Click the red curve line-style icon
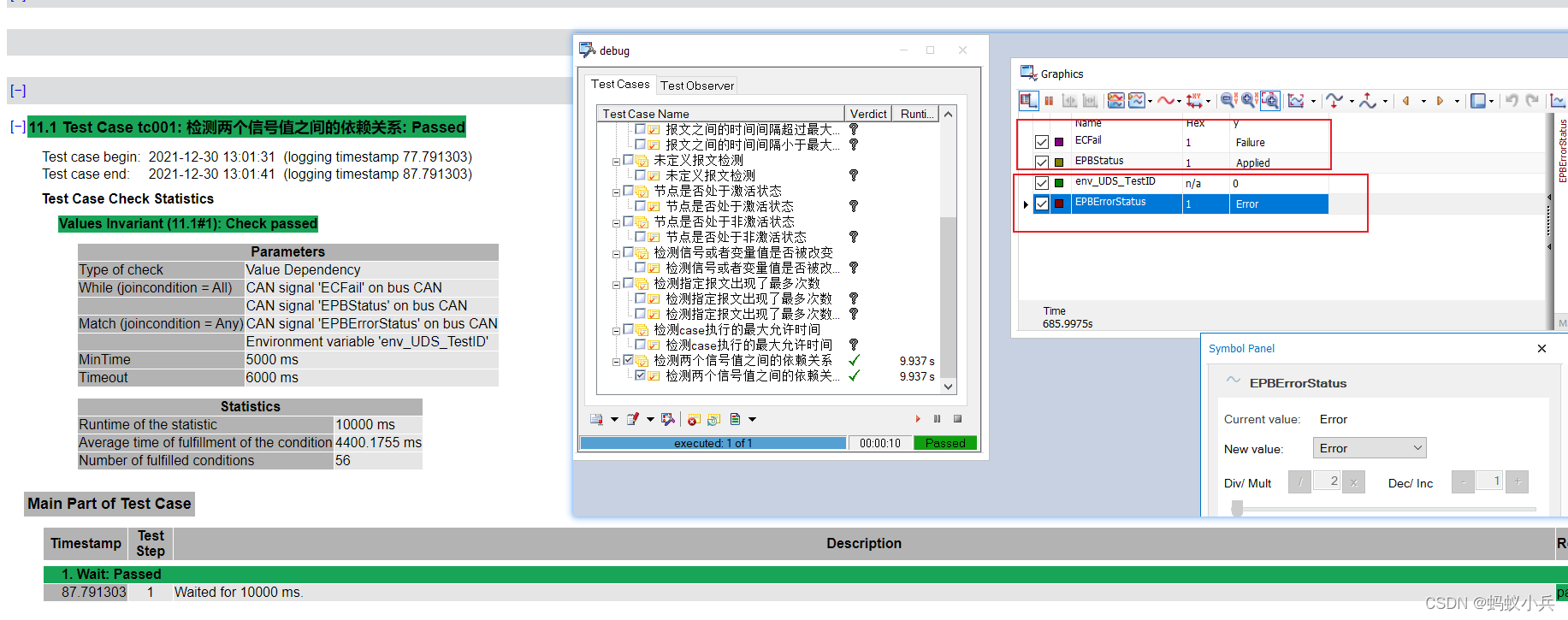Screen dimensions: 1568x620 pos(1165,101)
